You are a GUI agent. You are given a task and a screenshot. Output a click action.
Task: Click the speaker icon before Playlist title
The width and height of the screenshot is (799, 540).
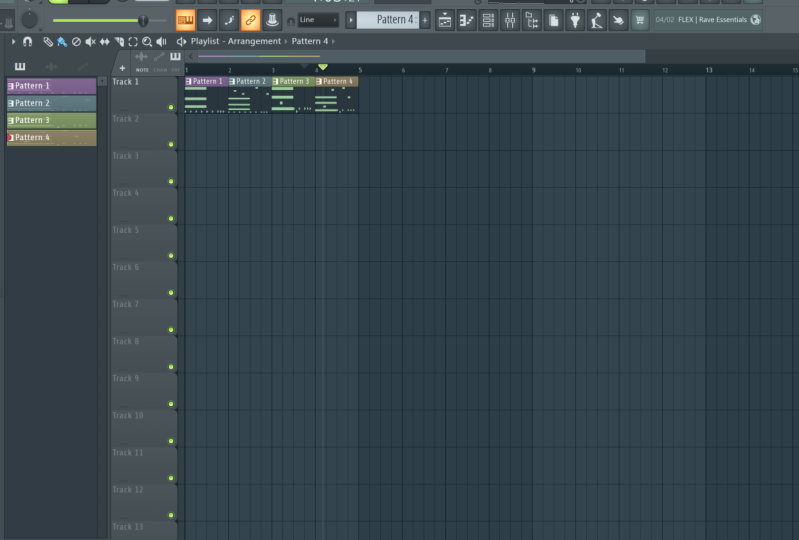(x=181, y=41)
